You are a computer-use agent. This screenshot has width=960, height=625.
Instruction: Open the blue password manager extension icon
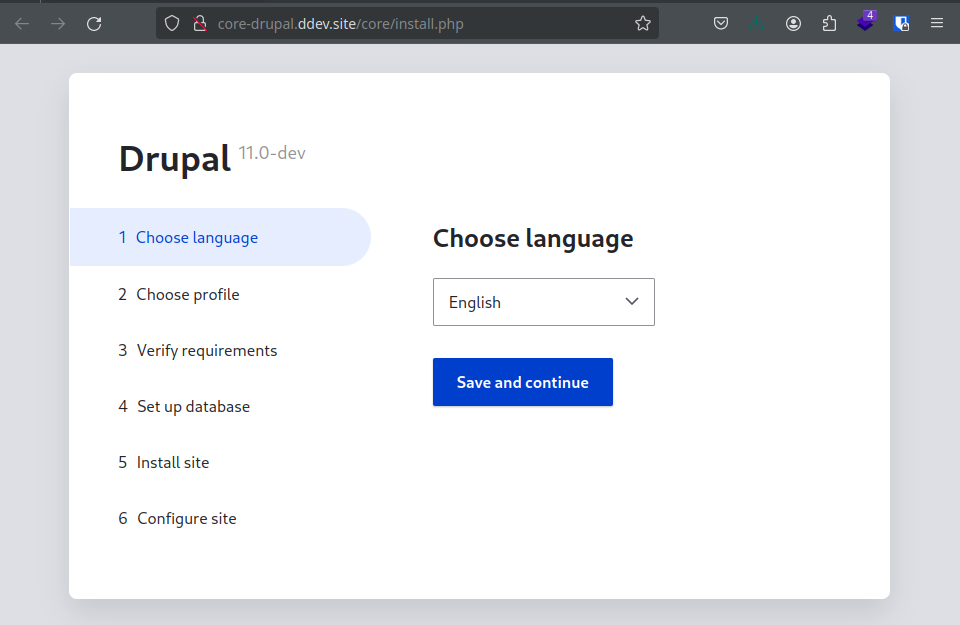coord(901,23)
